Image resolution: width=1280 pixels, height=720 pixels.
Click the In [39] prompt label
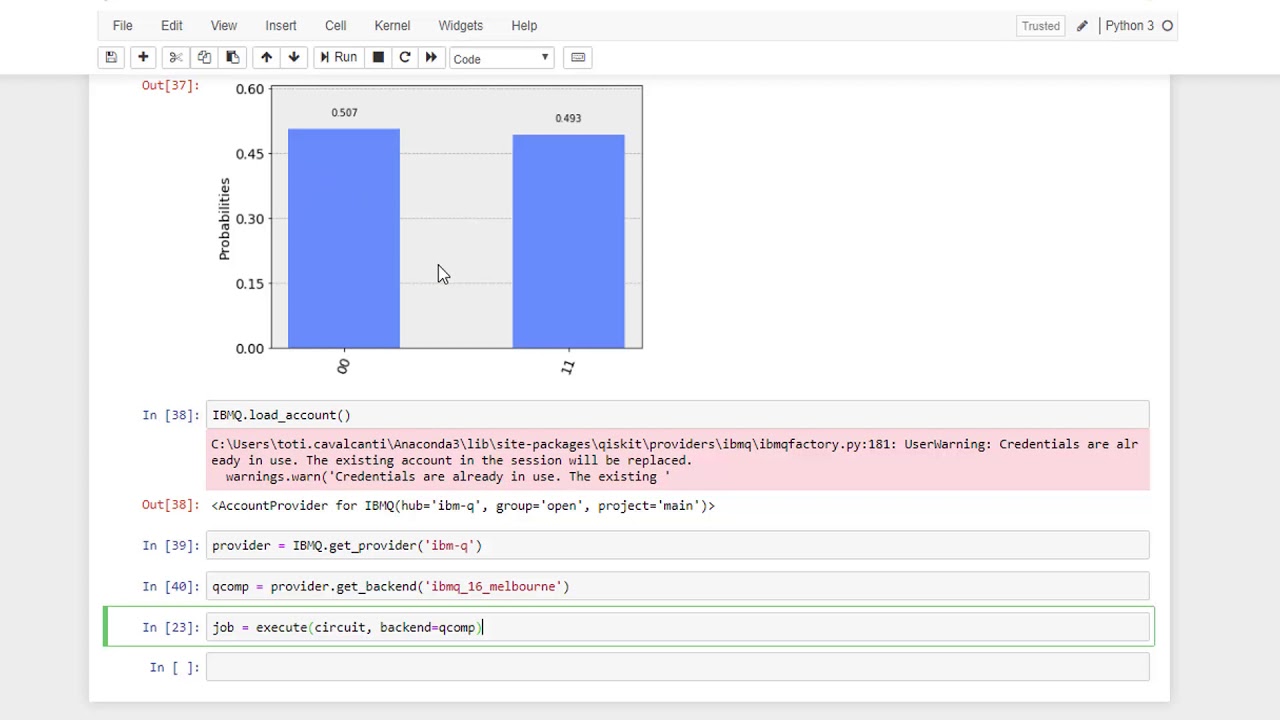171,546
